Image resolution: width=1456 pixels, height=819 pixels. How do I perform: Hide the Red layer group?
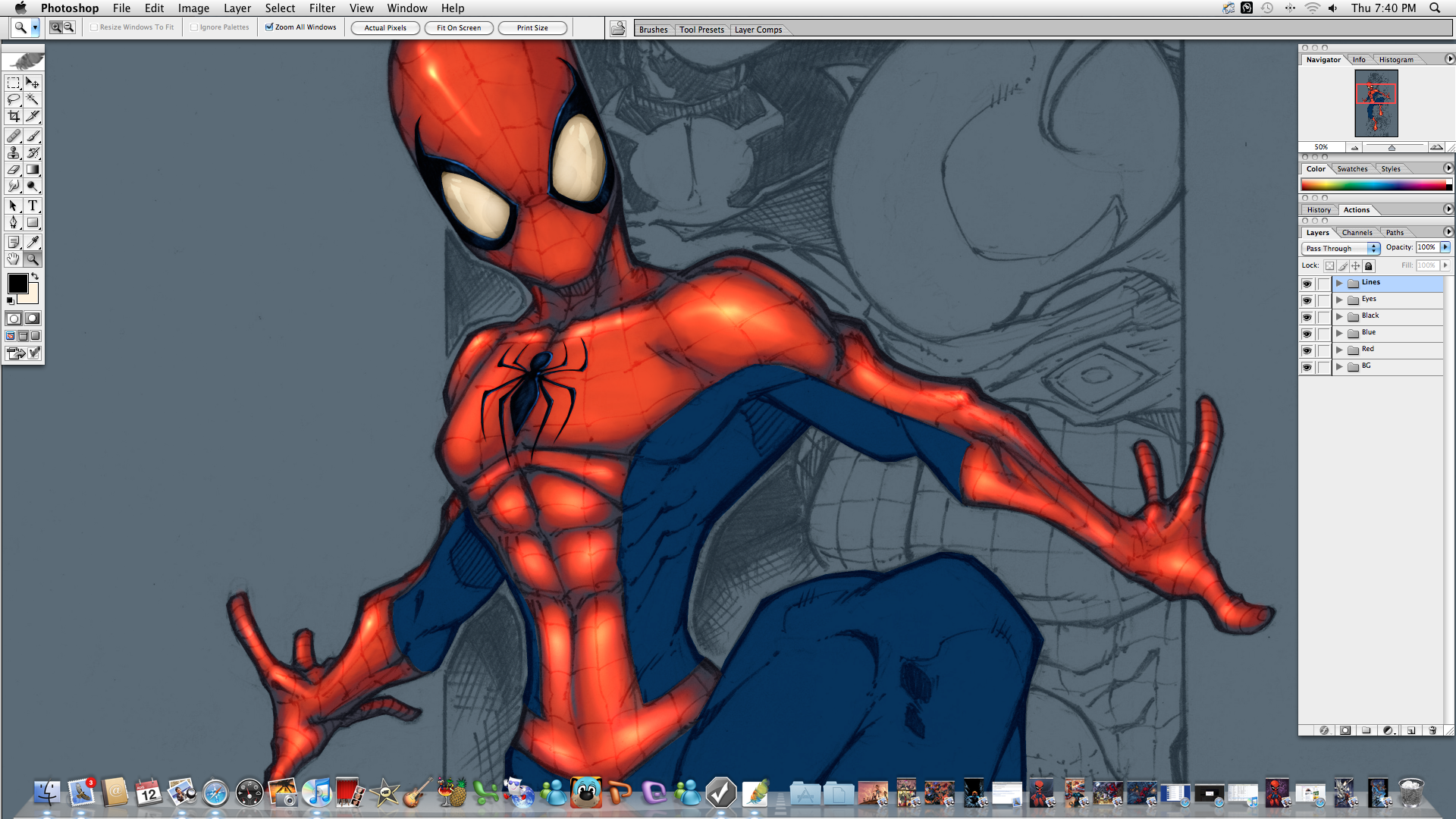click(x=1307, y=350)
